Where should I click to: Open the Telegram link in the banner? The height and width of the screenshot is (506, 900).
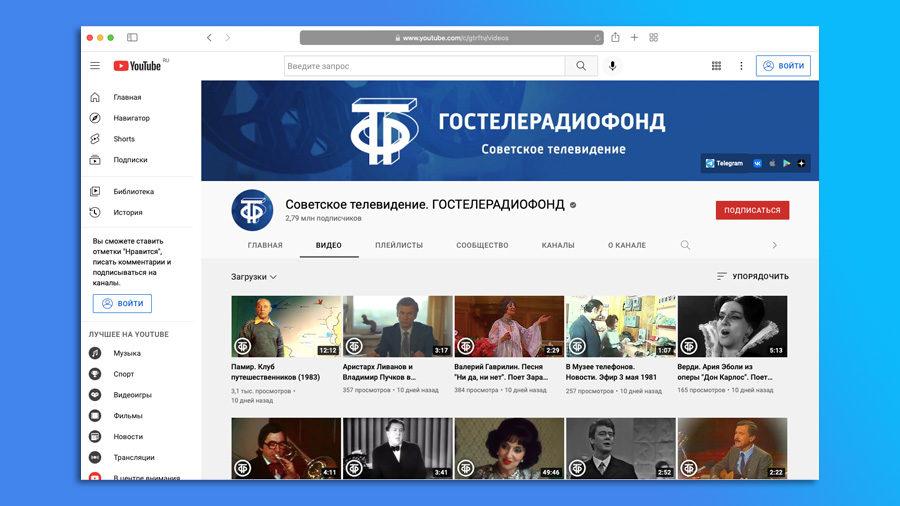724,164
